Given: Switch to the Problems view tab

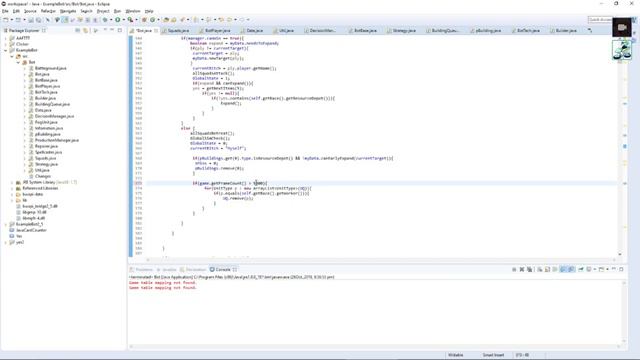Looking at the screenshot, I should coord(141,270).
